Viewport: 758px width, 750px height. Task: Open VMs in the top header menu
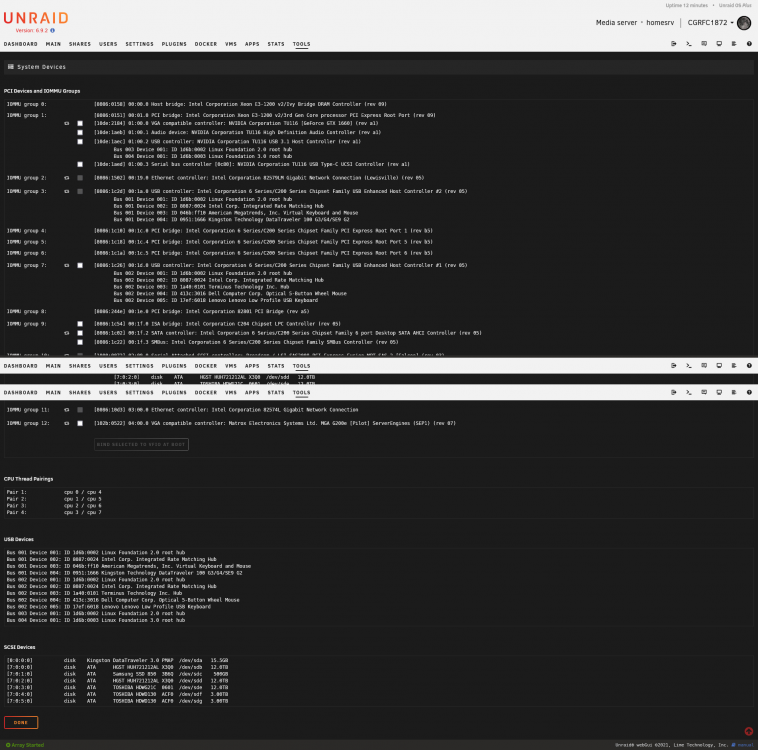[x=231, y=44]
